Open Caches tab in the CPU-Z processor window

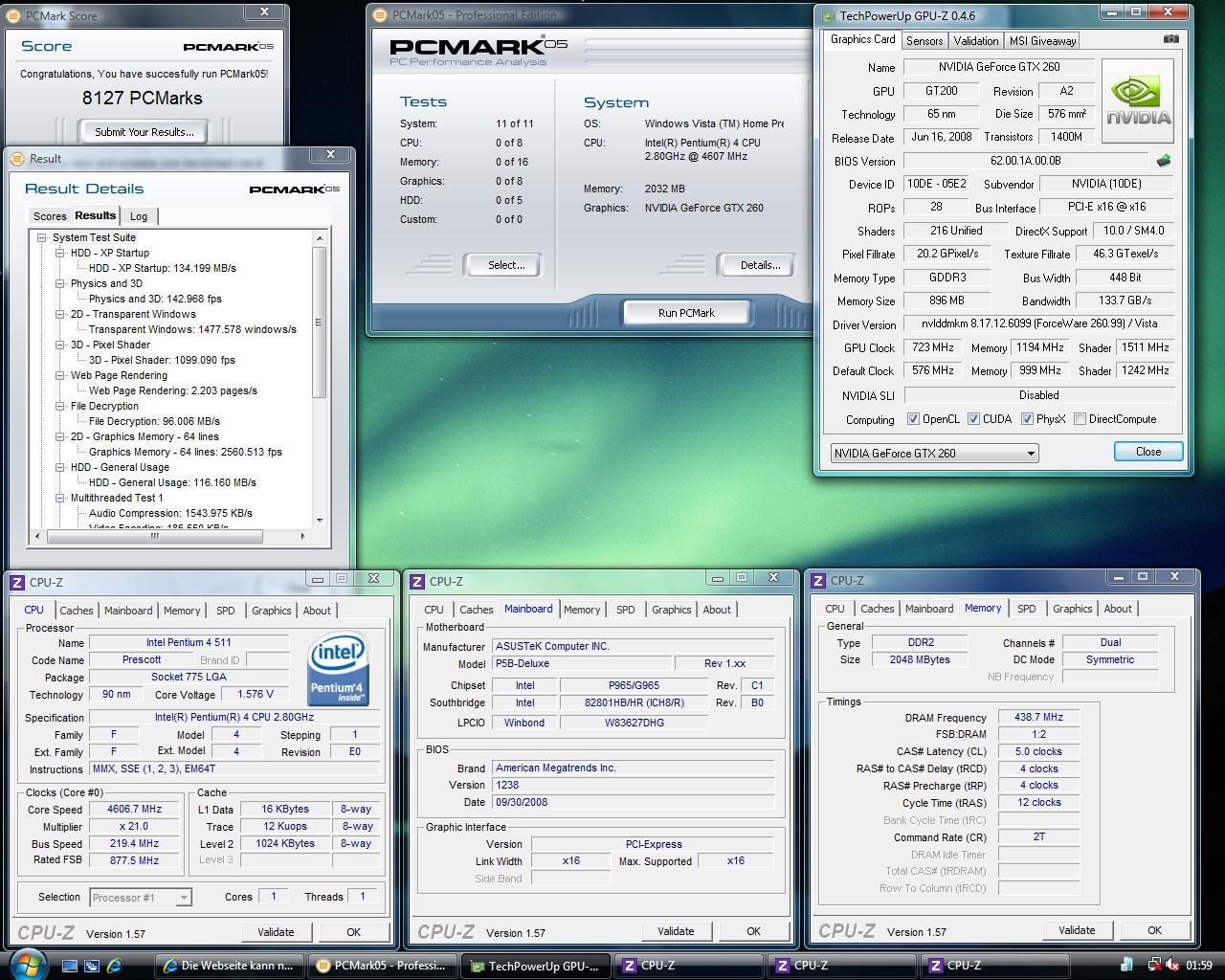[x=77, y=610]
